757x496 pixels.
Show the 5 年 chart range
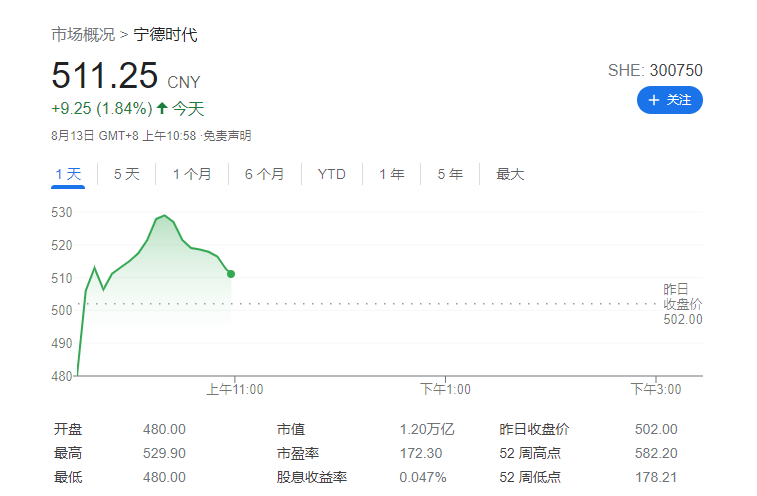tap(450, 174)
